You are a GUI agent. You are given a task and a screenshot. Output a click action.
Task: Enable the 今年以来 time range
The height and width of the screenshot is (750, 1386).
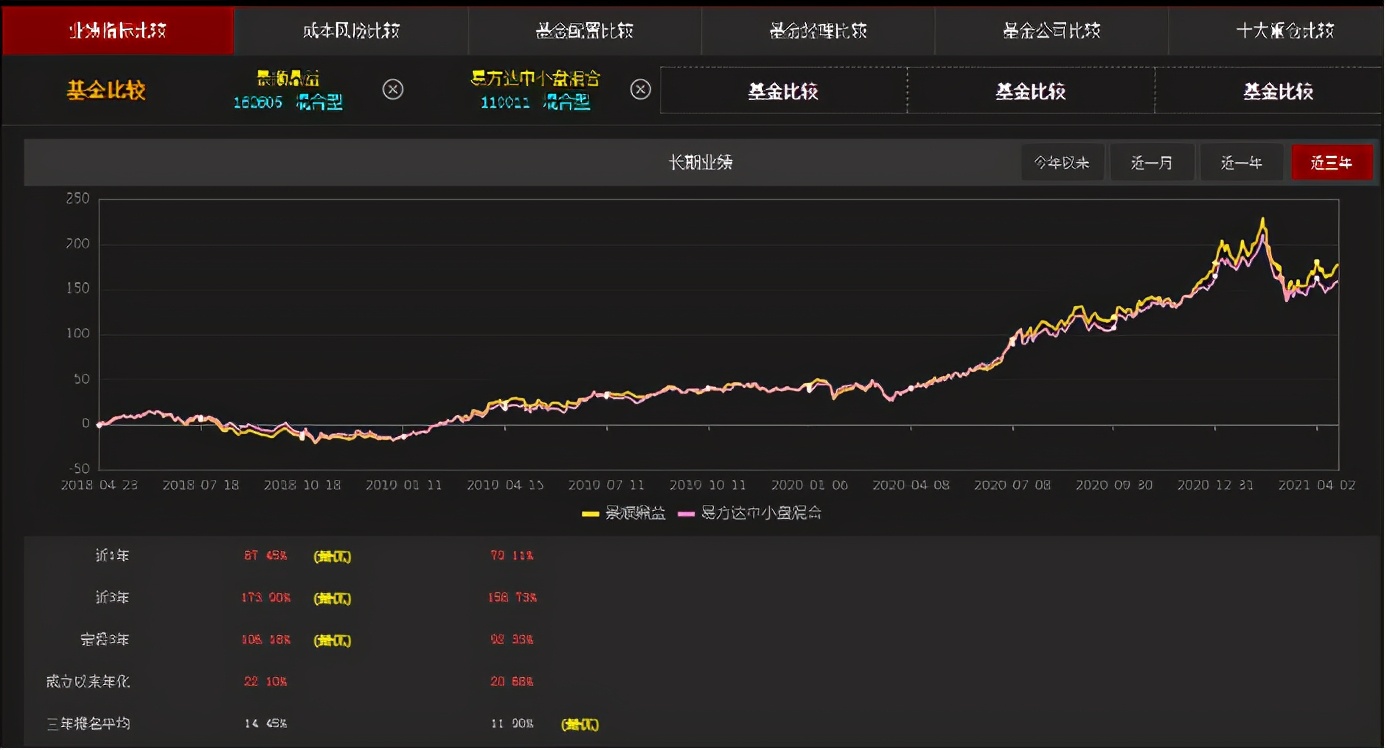1062,161
